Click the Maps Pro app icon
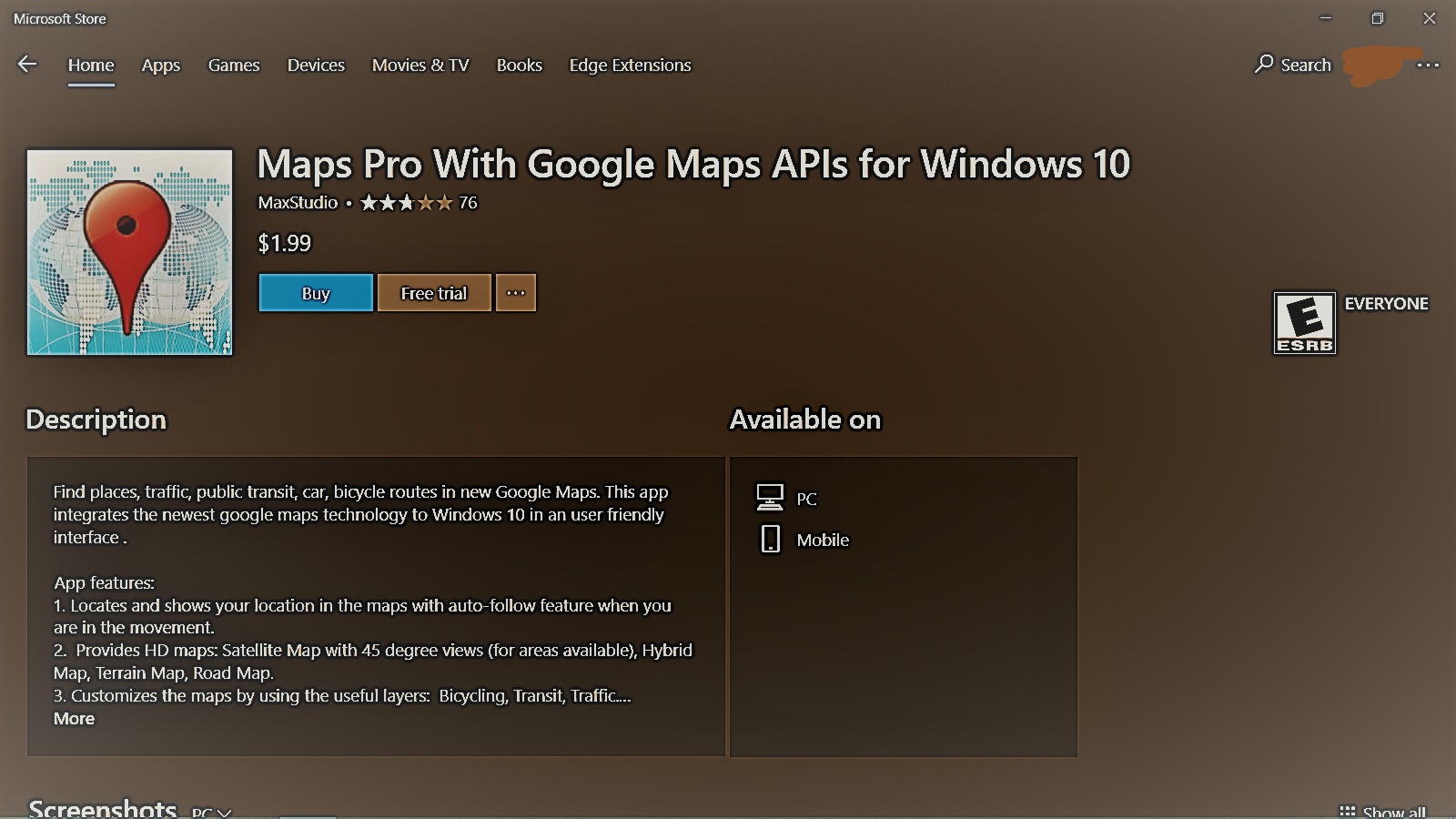Screen dimensions: 1456x819 (x=129, y=252)
